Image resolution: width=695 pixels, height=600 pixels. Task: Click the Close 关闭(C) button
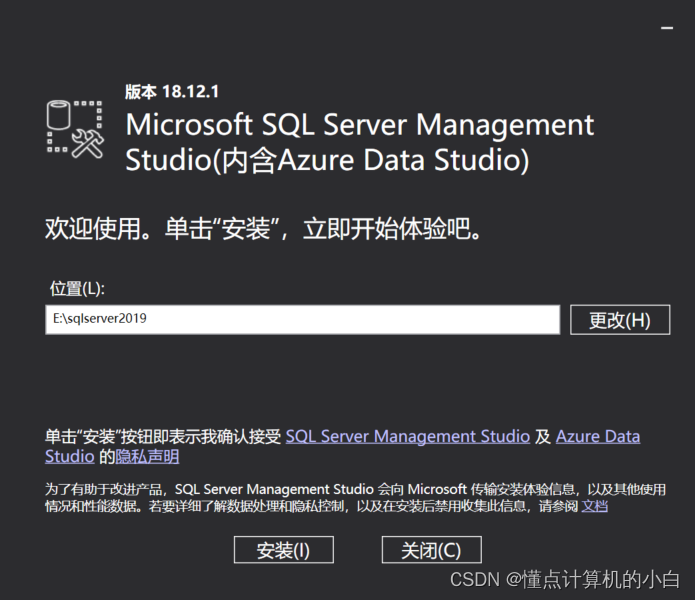(431, 550)
